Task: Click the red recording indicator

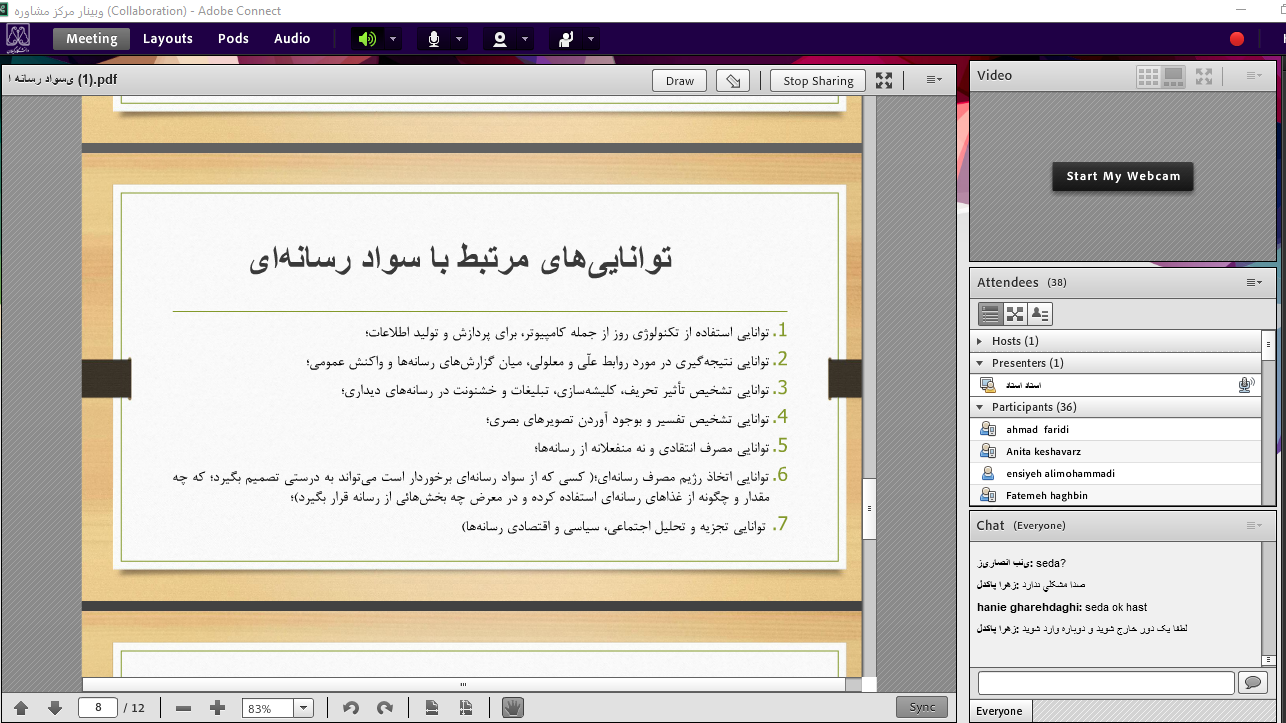Action: click(1237, 39)
